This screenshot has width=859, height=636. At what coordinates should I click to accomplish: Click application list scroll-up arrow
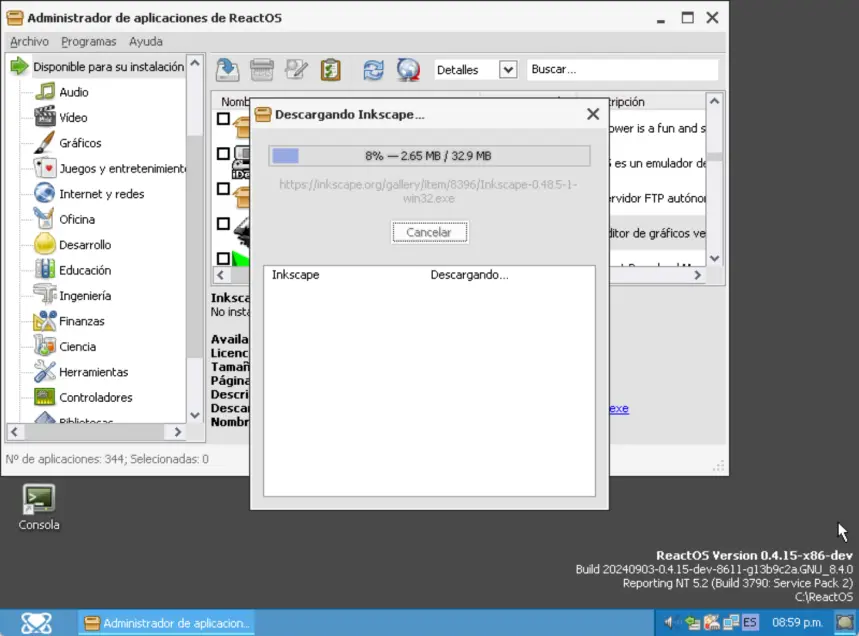coord(714,101)
